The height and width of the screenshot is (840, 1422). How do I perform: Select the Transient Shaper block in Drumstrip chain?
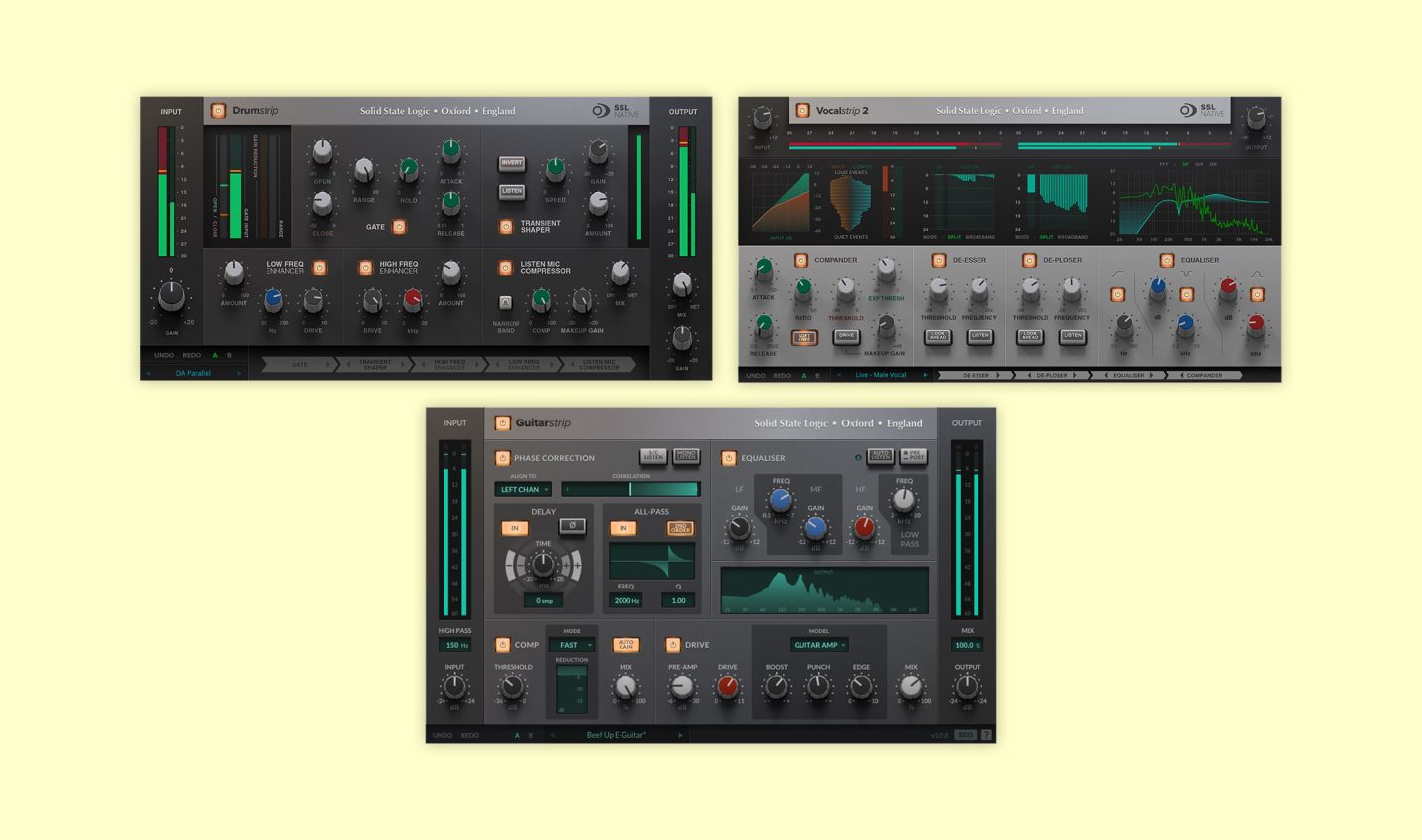pos(375,365)
